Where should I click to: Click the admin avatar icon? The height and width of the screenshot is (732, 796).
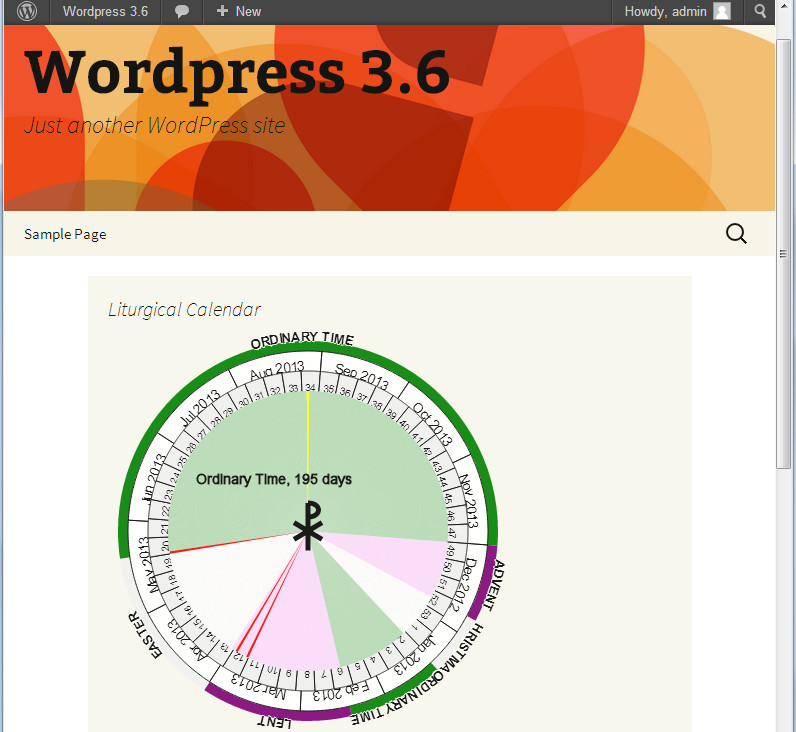pos(722,11)
